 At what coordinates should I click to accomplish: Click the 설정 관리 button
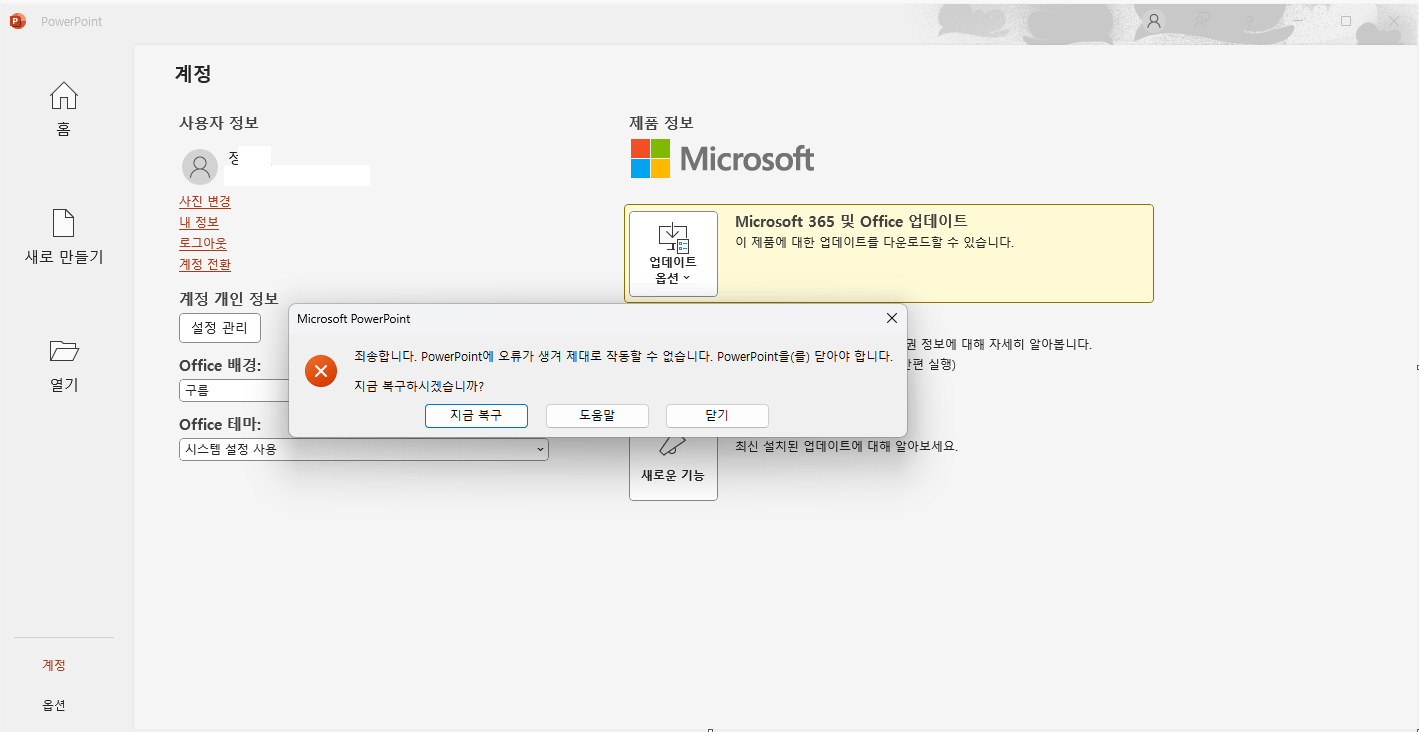pos(220,327)
